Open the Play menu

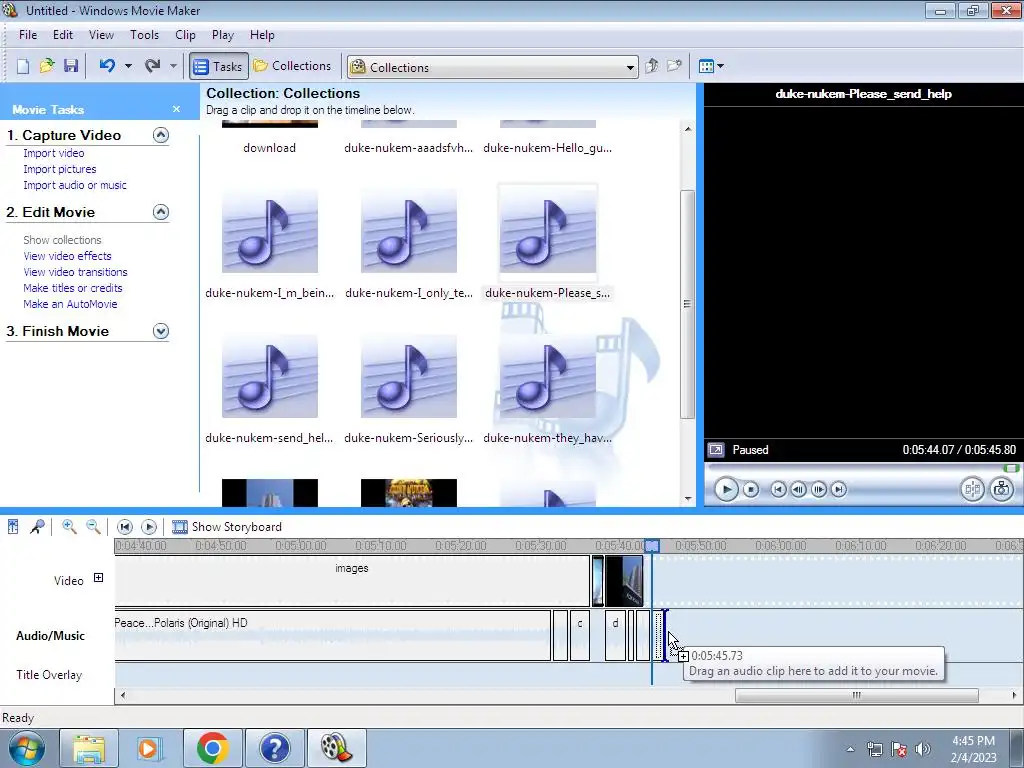[223, 35]
